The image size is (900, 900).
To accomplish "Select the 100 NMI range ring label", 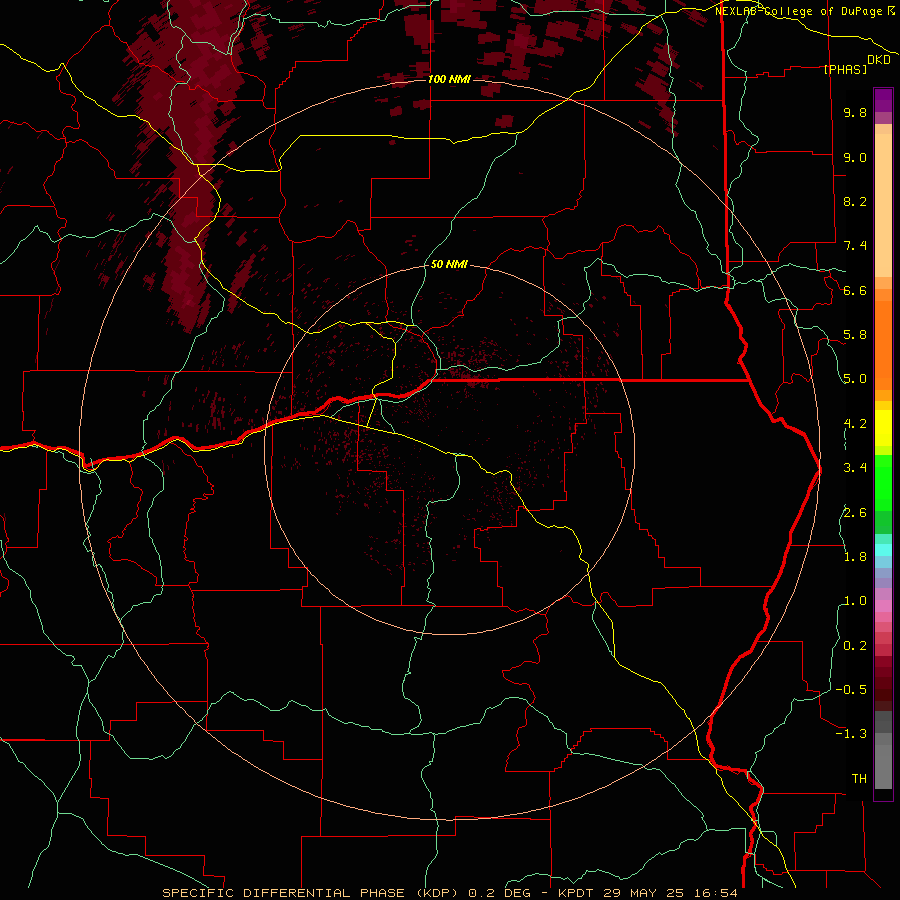I will tap(449, 79).
